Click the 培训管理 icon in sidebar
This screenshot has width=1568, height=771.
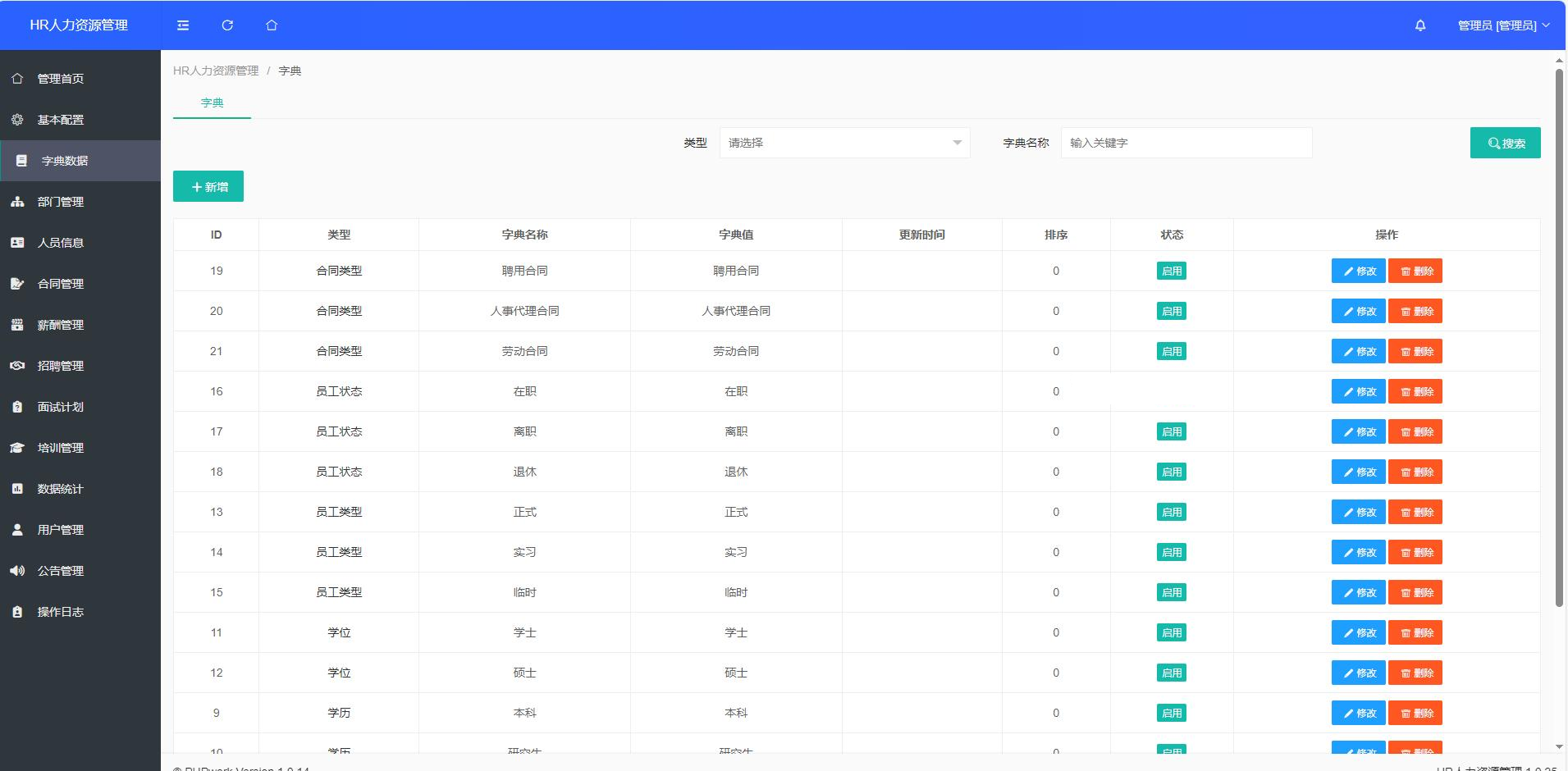tap(17, 448)
